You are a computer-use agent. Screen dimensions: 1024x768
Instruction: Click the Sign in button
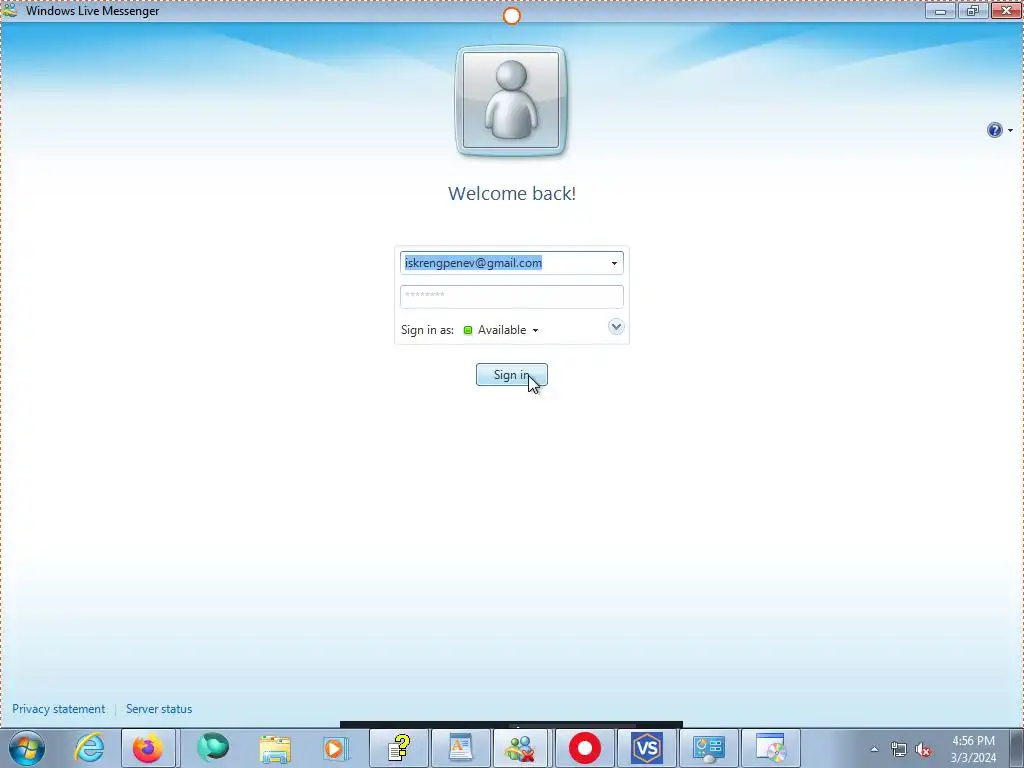point(511,375)
